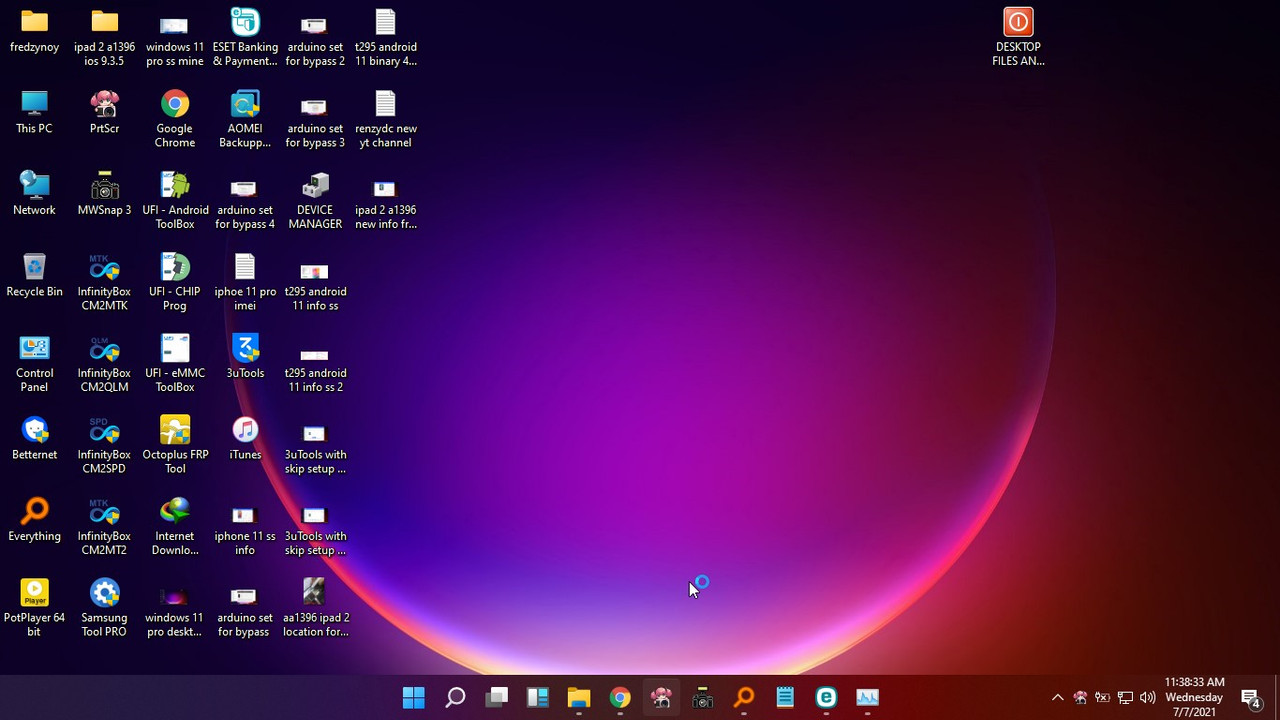Select arduino set for bypass 3 file
1280x720 pixels.
tap(315, 120)
